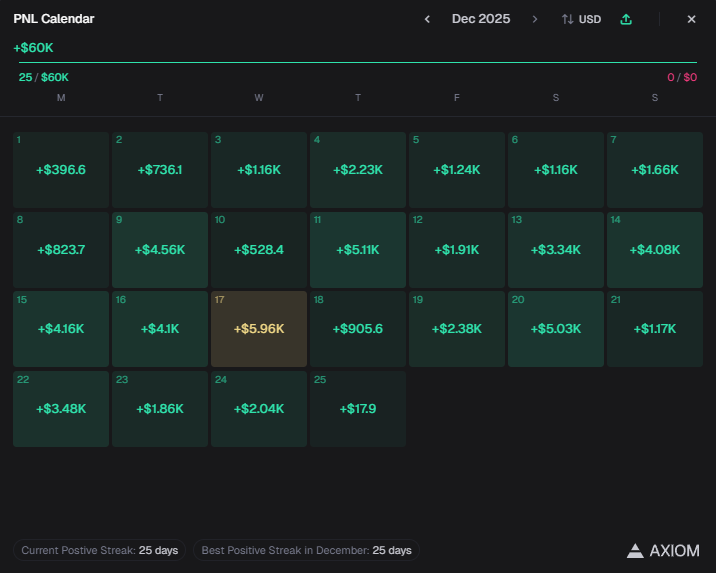
Task: Click the PNL Calendar title
Action: pyautogui.click(x=54, y=19)
